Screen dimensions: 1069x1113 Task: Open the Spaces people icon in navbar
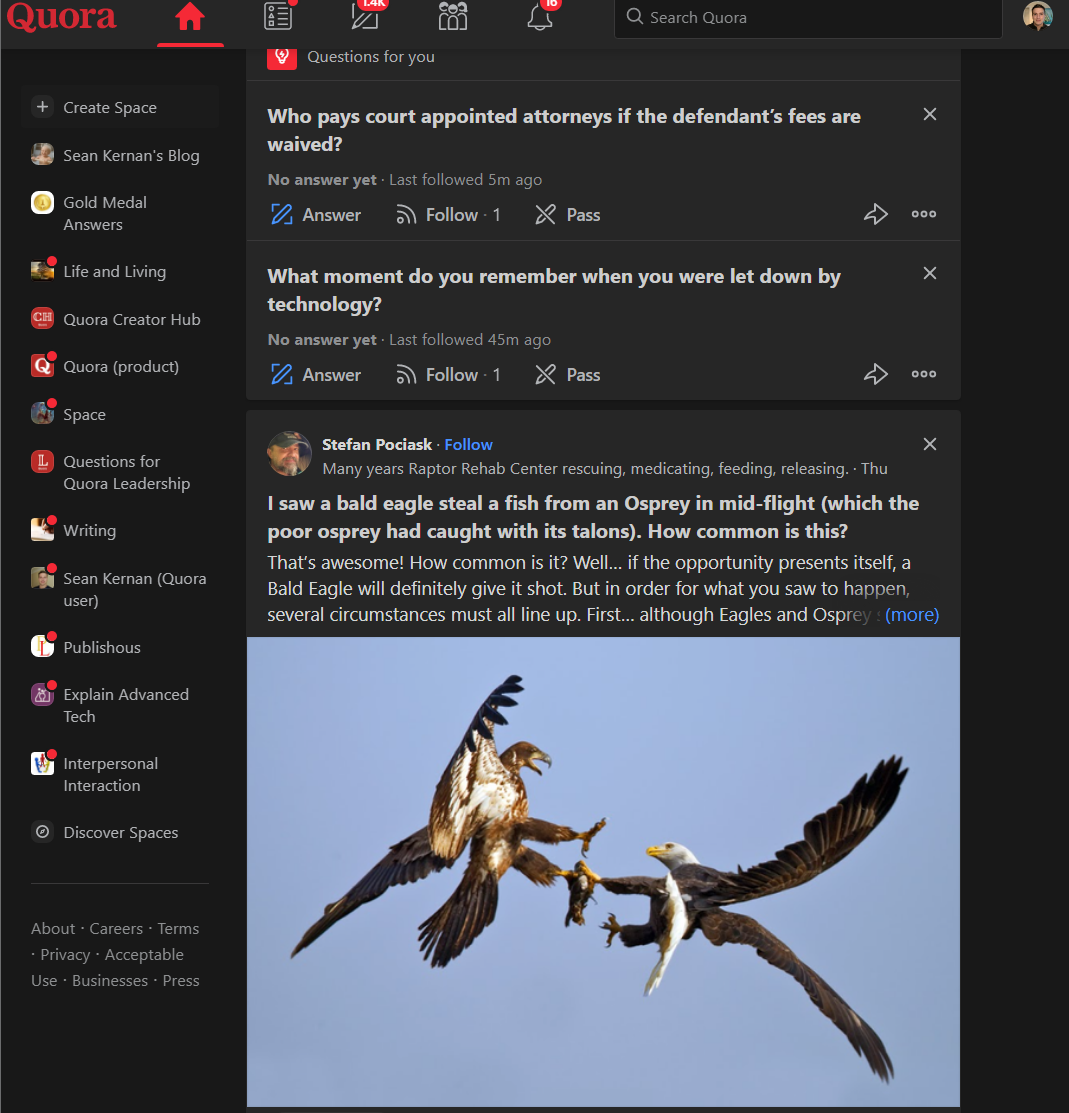click(x=453, y=16)
